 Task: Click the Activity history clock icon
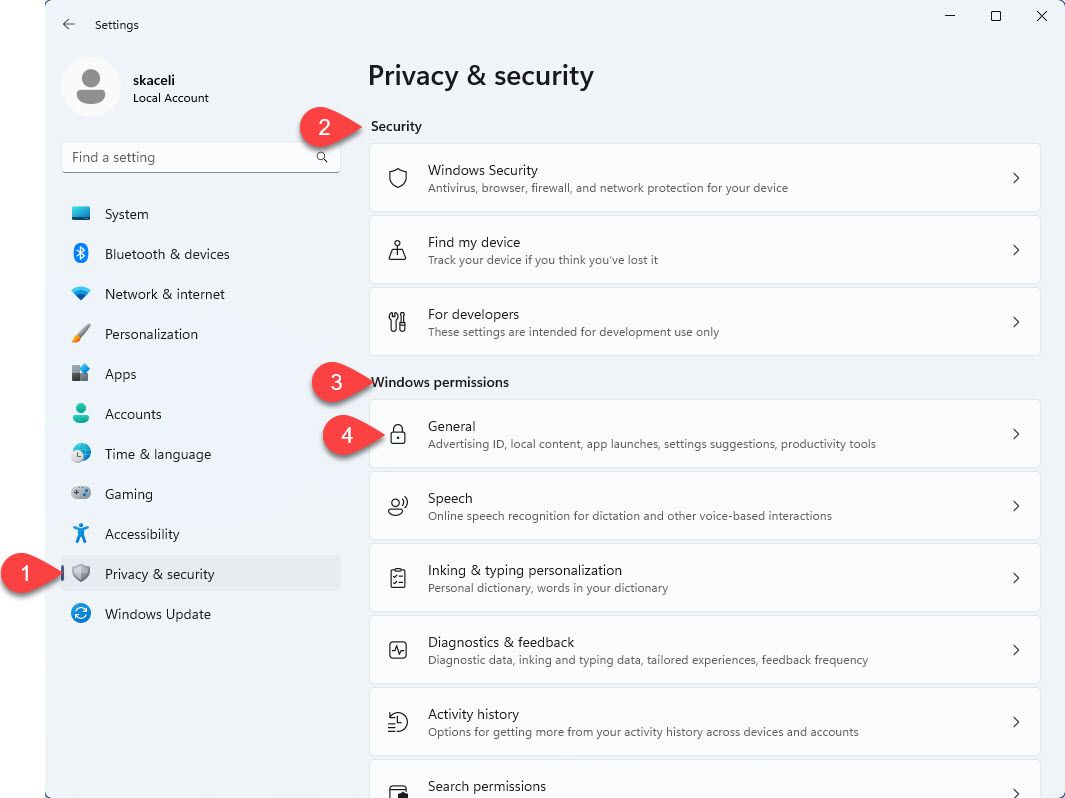(398, 722)
